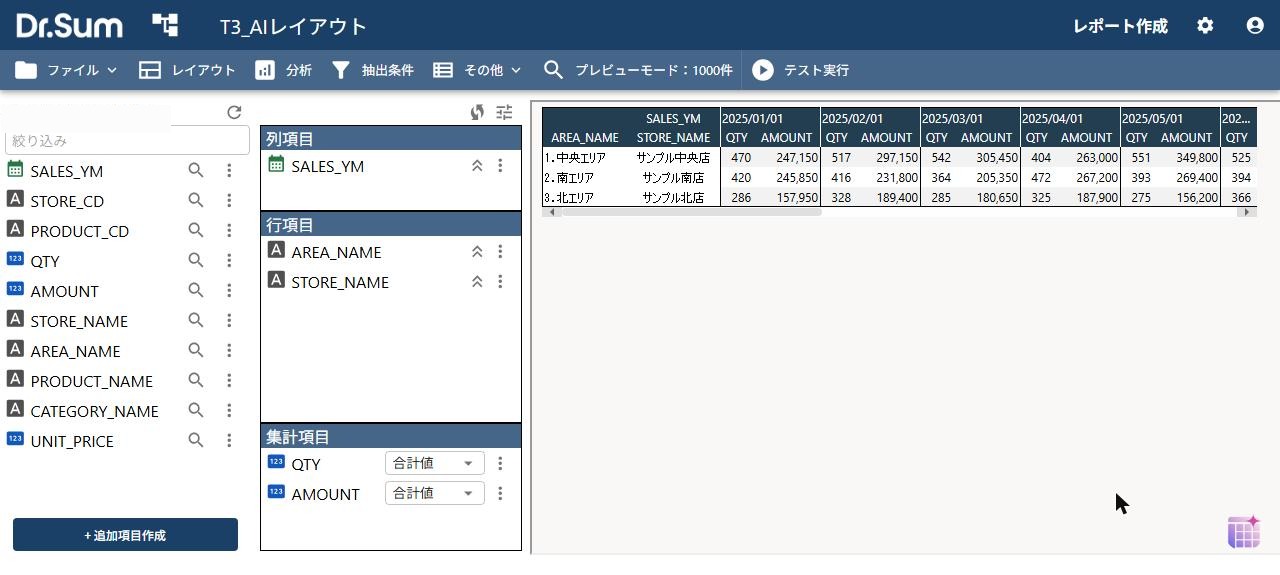Click the 絞り込み filter input field
This screenshot has height=575, width=1280.
click(x=127, y=141)
